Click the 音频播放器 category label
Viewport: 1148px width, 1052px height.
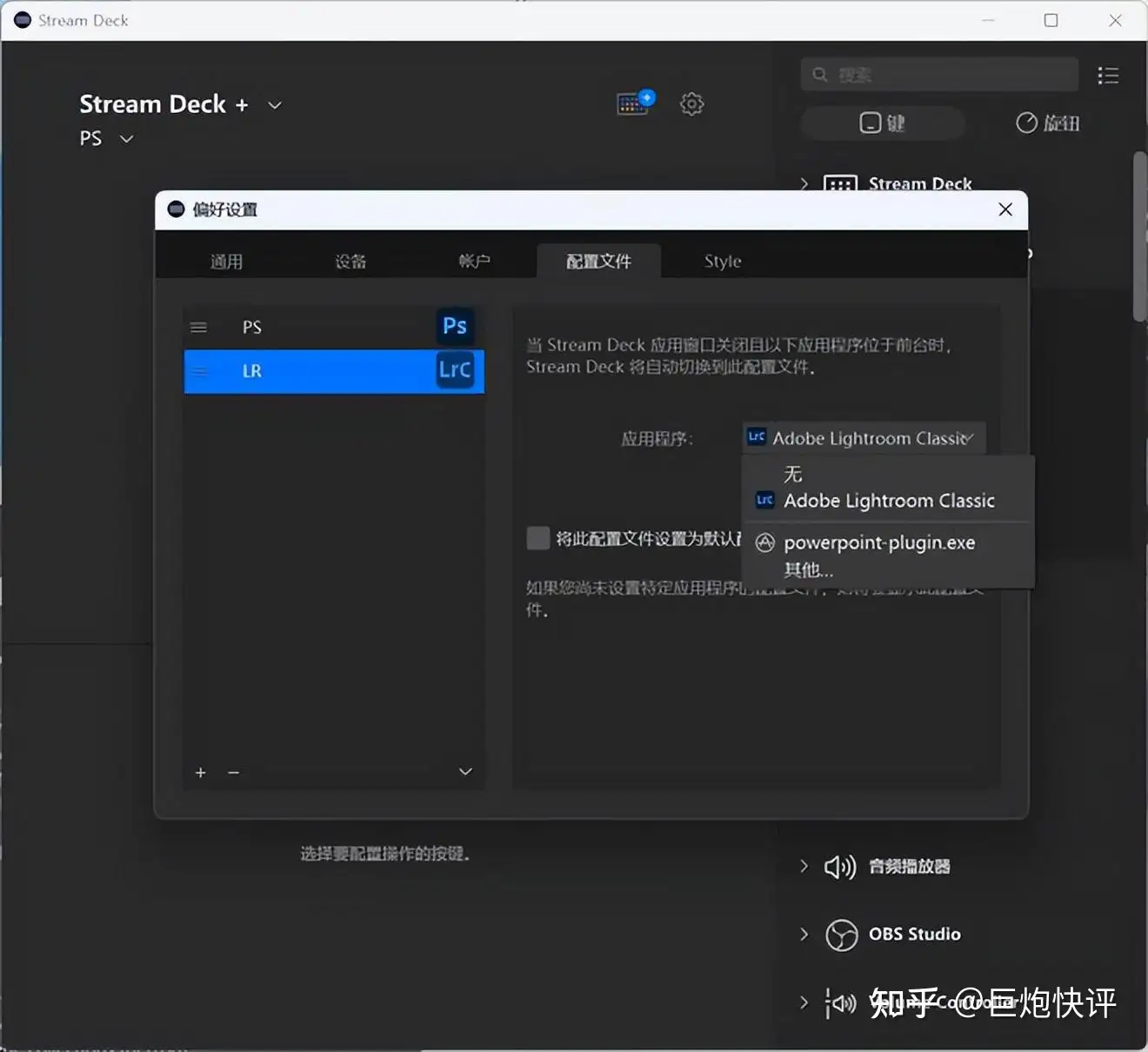pyautogui.click(x=909, y=866)
